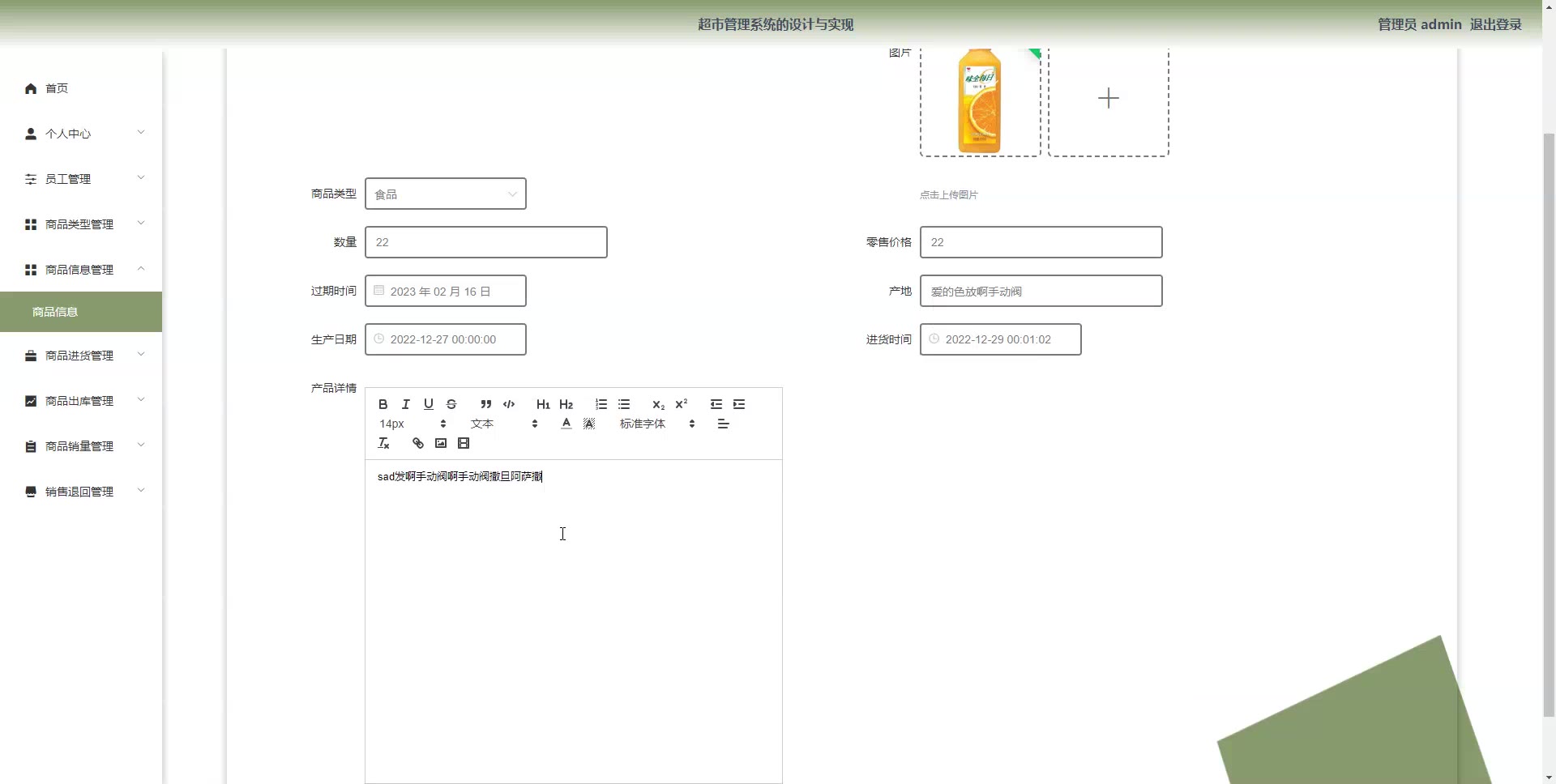Clear text formatting in the editor

[383, 443]
